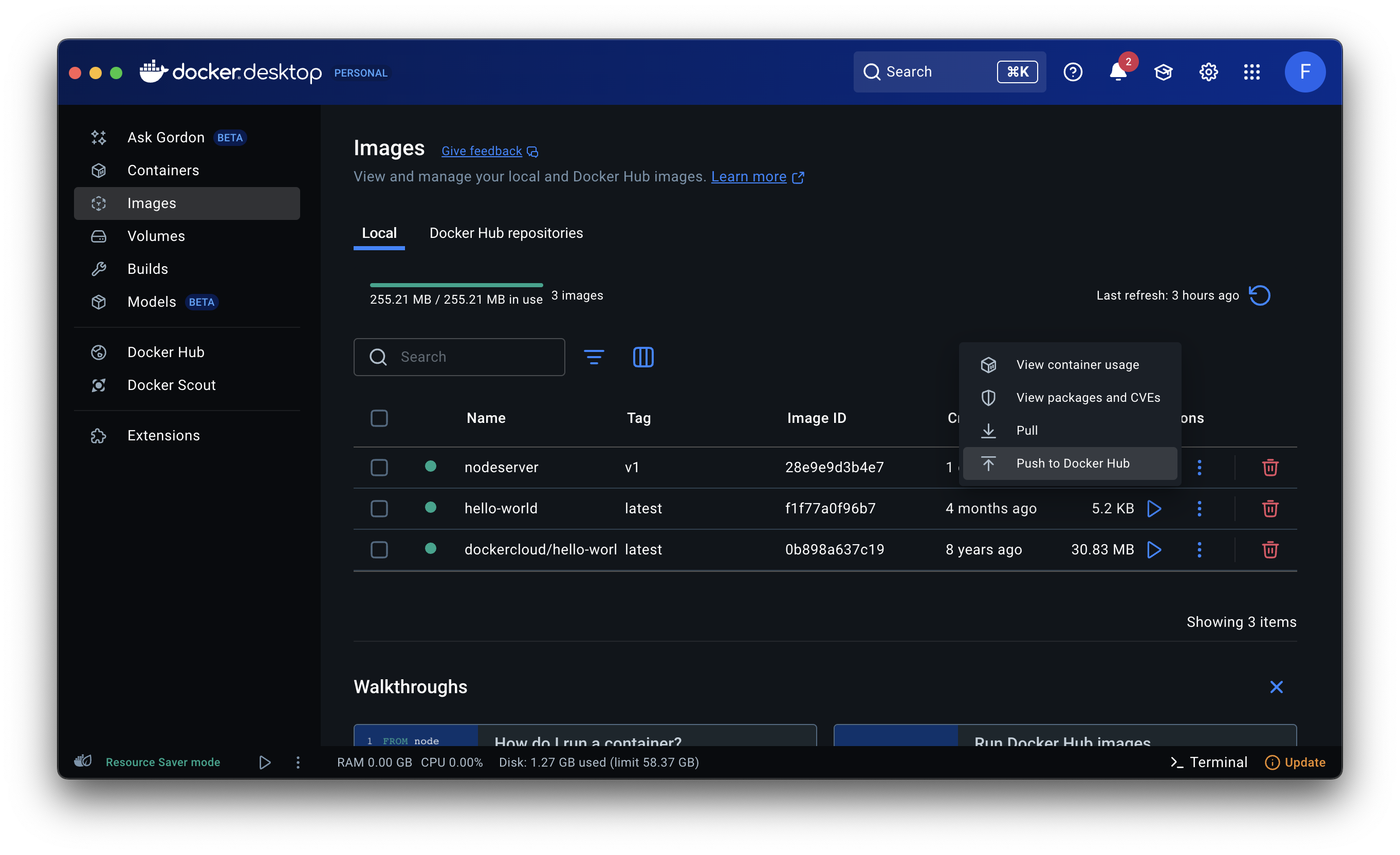Open the Models beta section
Screen dimensions: 1400x855
pos(187,302)
